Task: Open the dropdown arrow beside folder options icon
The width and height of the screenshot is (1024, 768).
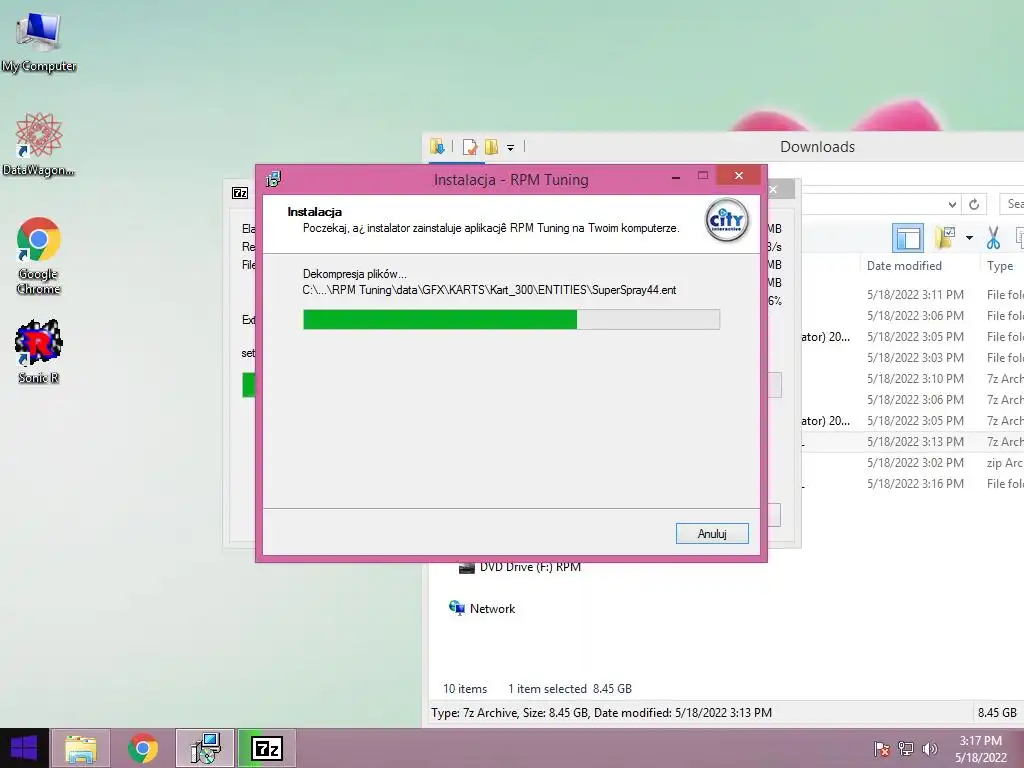Action: 969,238
